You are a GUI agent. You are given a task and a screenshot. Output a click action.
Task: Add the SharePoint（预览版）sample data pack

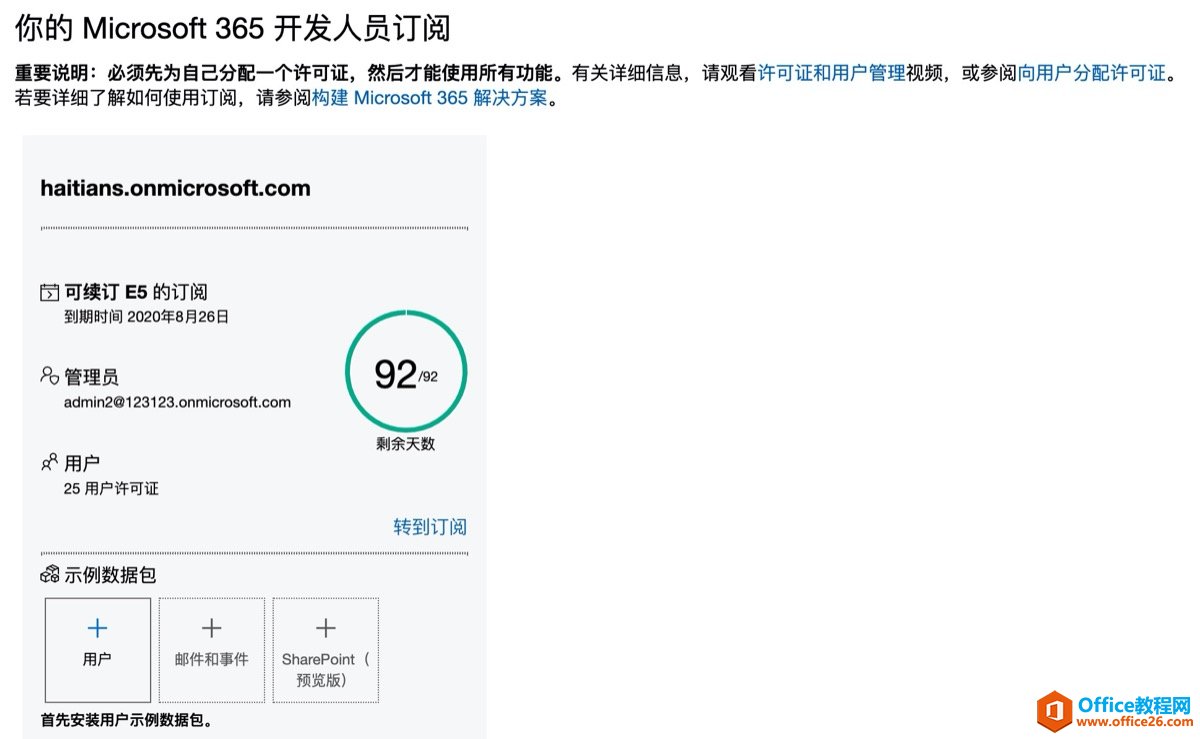(x=326, y=650)
